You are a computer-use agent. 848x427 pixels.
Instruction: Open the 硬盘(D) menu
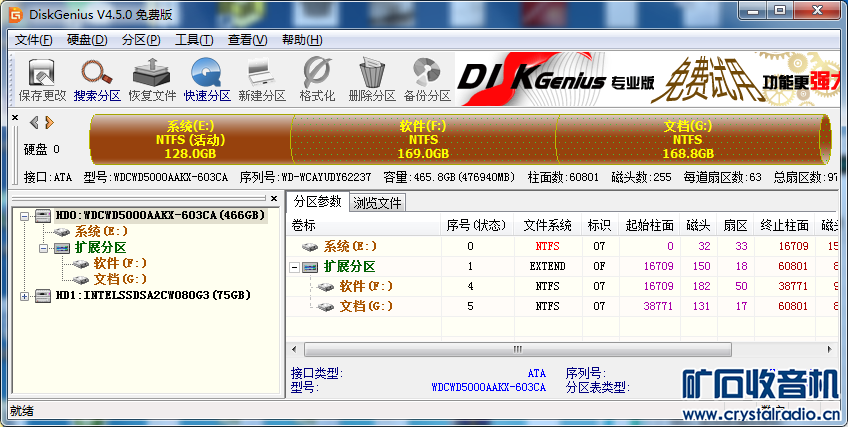coord(87,40)
